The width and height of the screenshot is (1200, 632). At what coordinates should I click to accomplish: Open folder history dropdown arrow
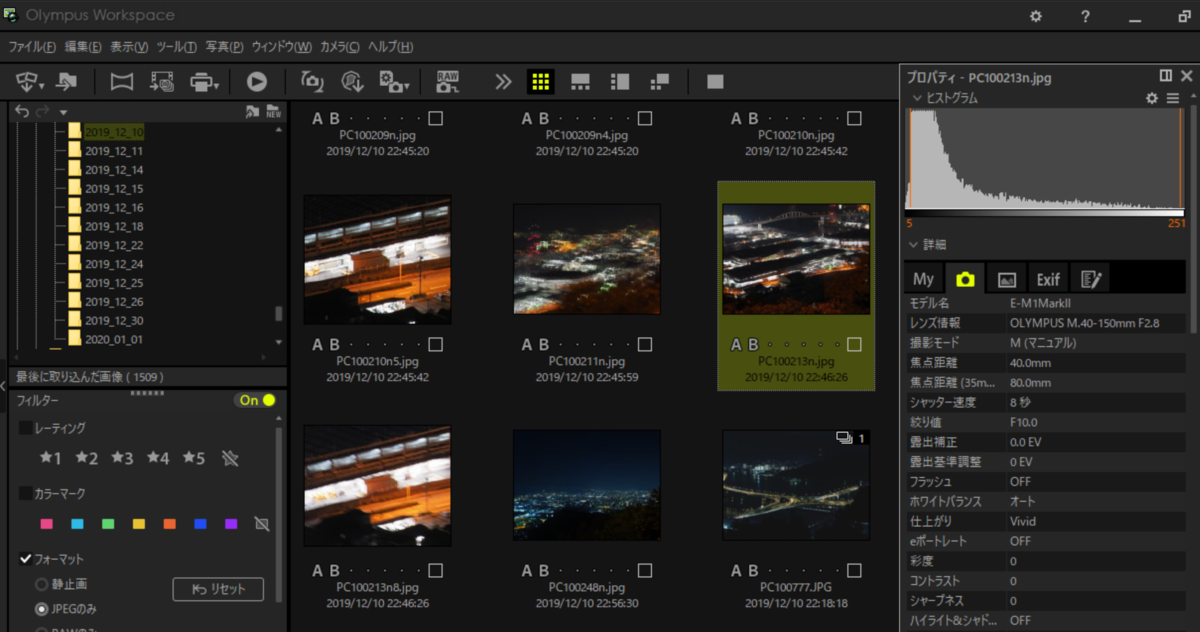63,112
